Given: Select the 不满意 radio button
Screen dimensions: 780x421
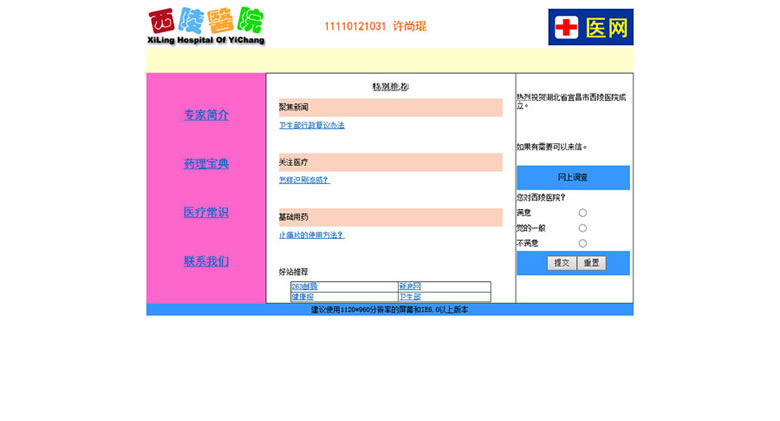Looking at the screenshot, I should click(583, 243).
